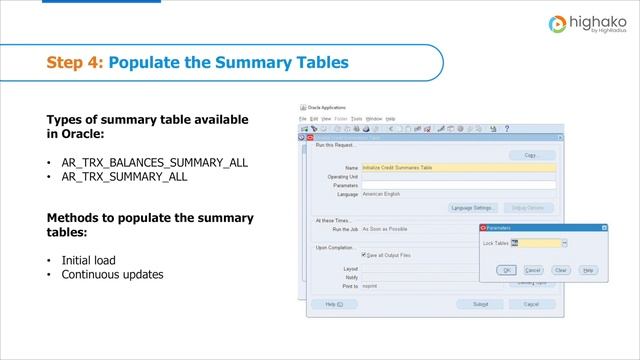The height and width of the screenshot is (360, 640).
Task: Click Clear in the Parameters dialog
Action: point(561,270)
